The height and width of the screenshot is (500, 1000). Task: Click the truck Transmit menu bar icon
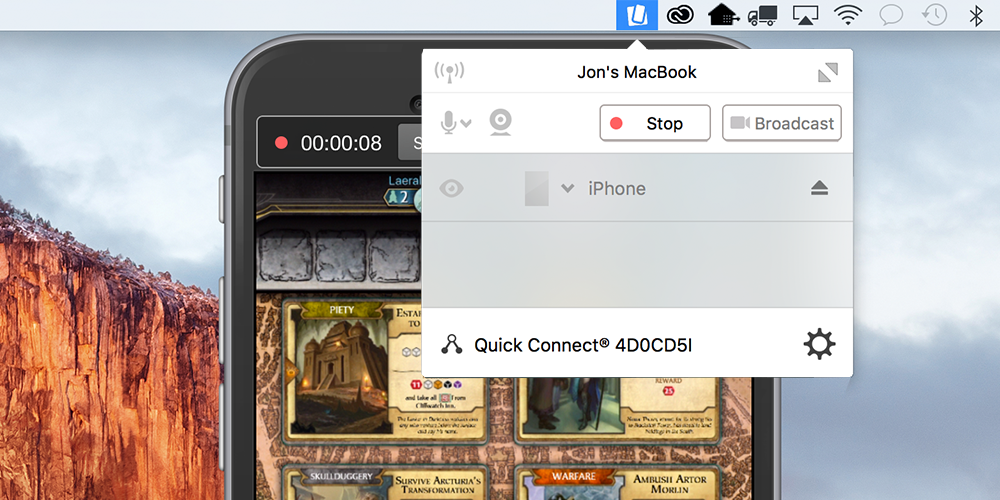[x=762, y=15]
